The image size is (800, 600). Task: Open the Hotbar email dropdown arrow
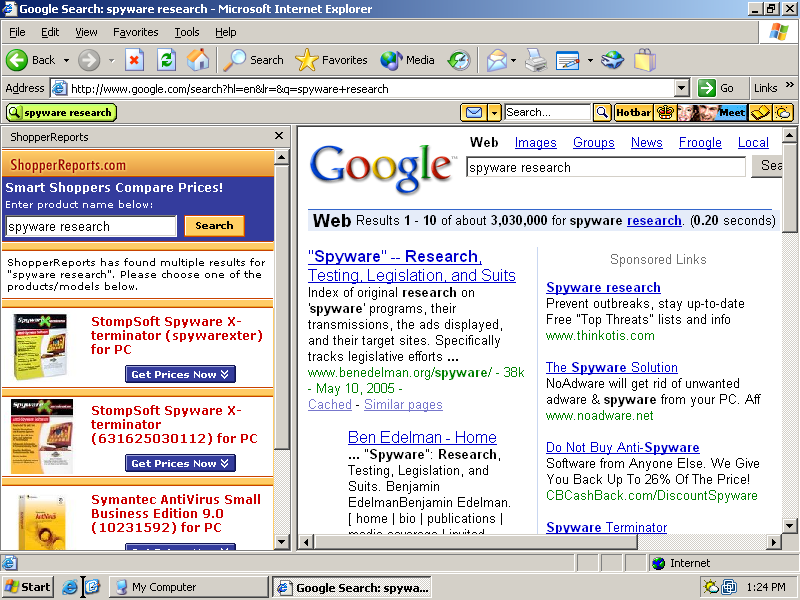pos(494,112)
